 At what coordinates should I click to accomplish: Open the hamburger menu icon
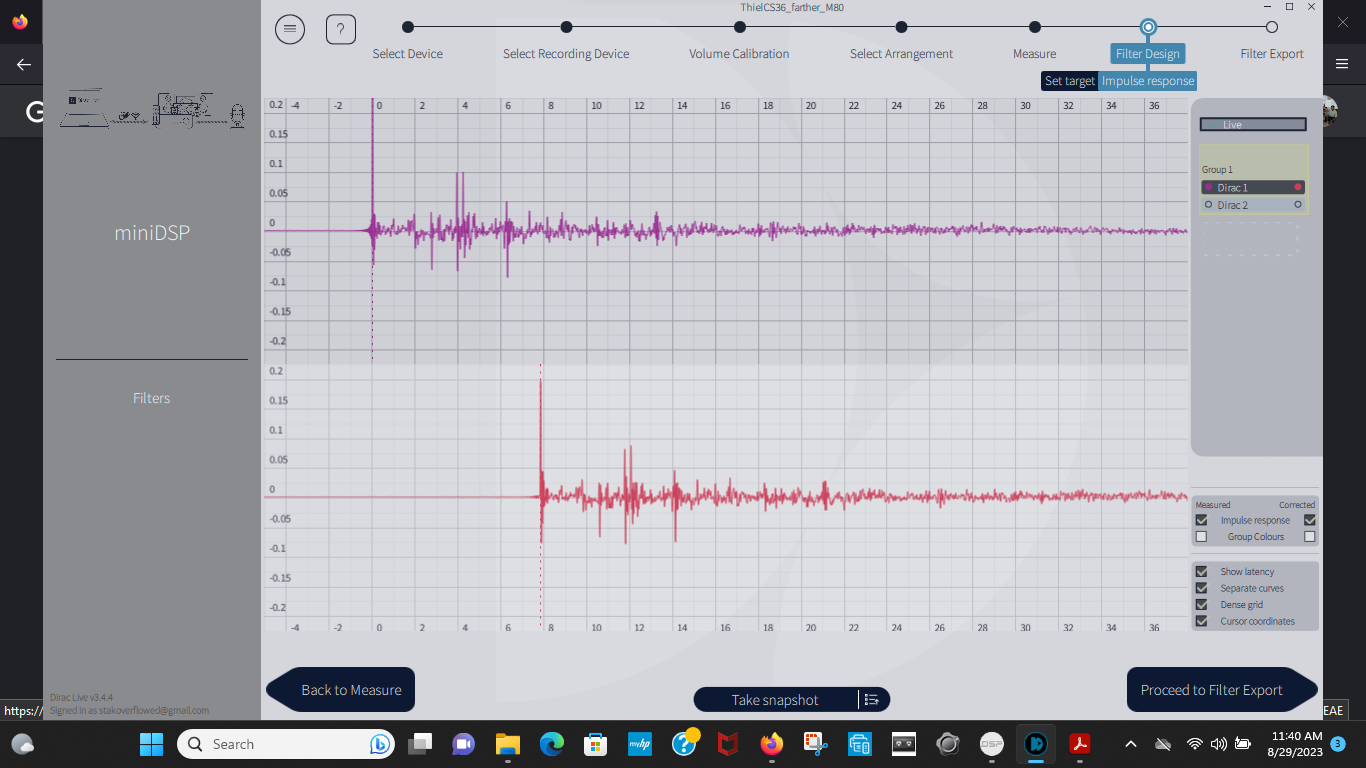coord(290,30)
